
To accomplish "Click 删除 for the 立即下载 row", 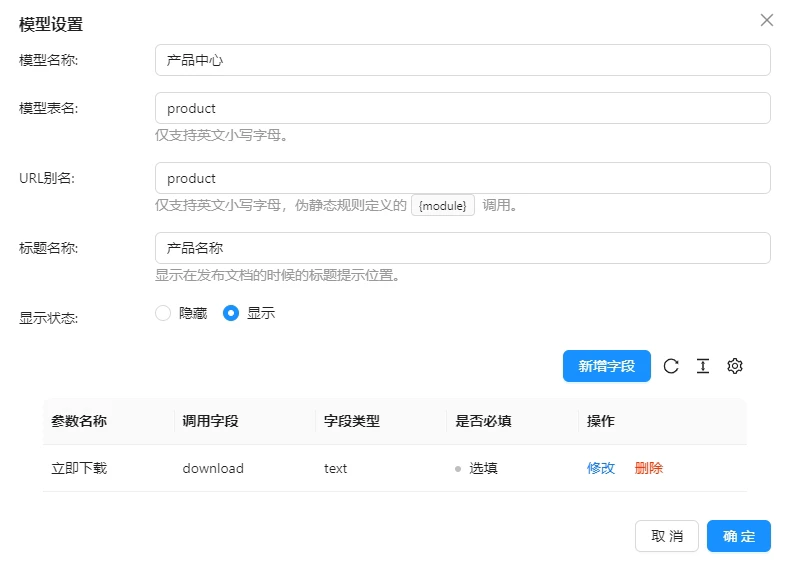I will [649, 468].
